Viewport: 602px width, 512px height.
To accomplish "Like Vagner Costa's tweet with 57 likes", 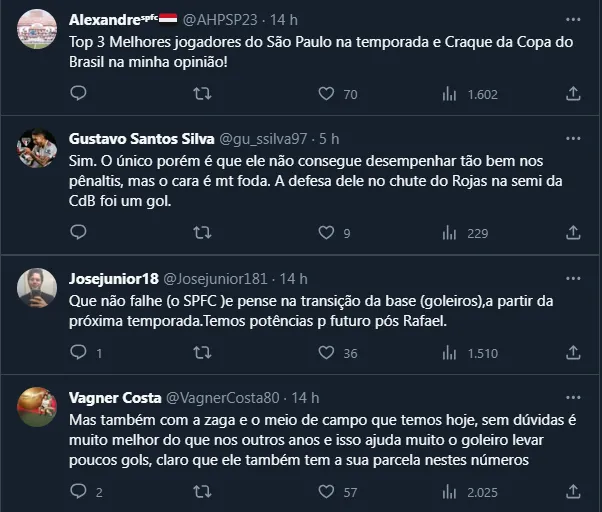I will [x=326, y=491].
